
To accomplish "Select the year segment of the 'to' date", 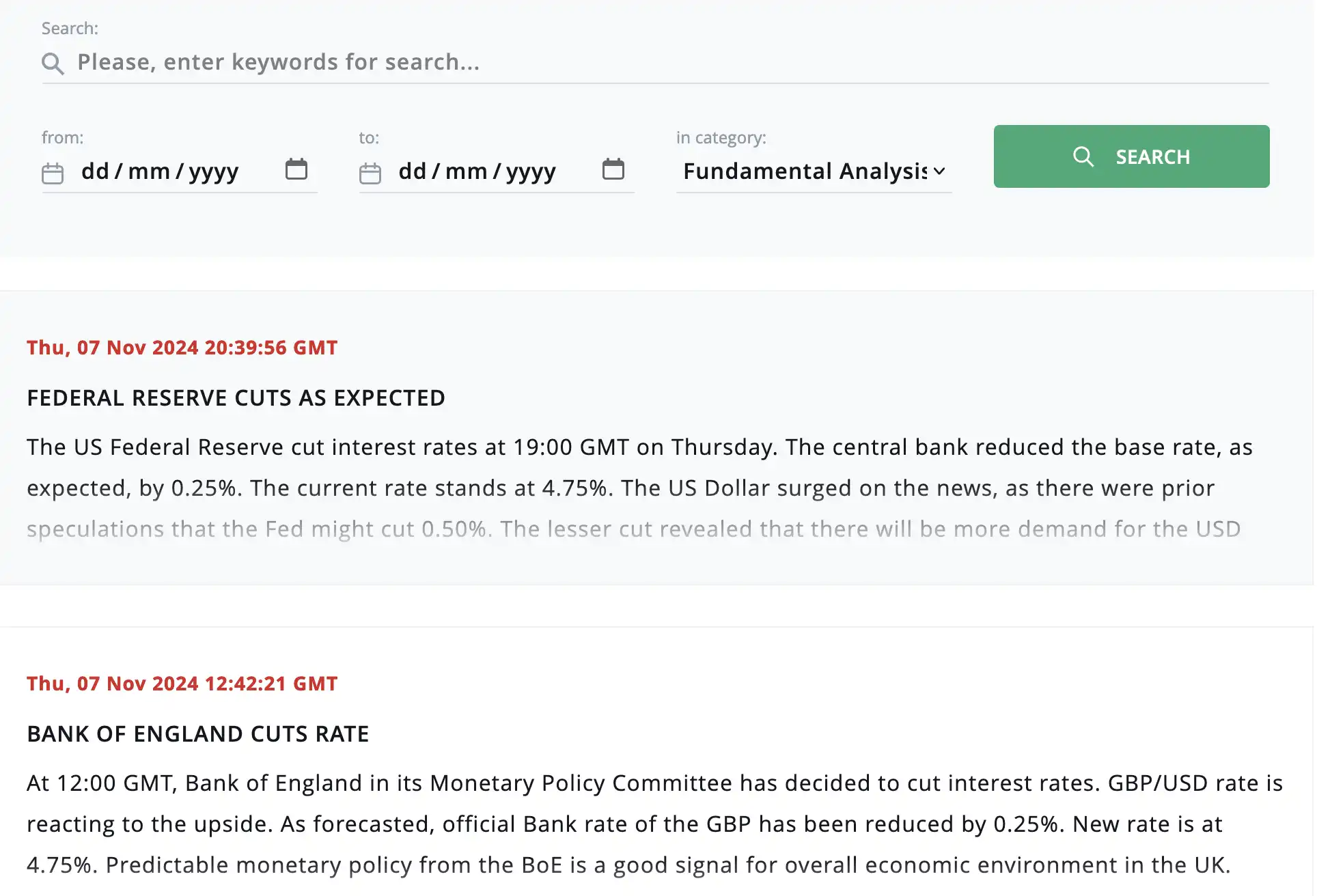I will tap(531, 171).
